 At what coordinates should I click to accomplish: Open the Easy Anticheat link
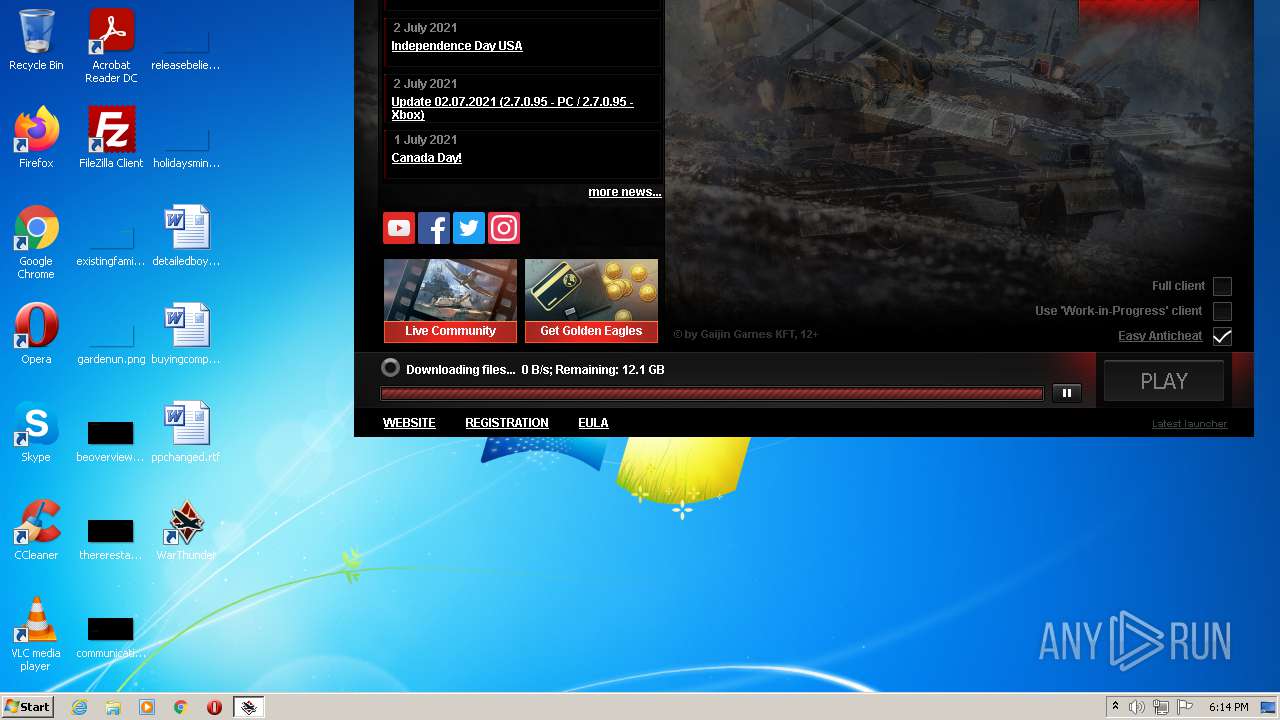point(1160,336)
